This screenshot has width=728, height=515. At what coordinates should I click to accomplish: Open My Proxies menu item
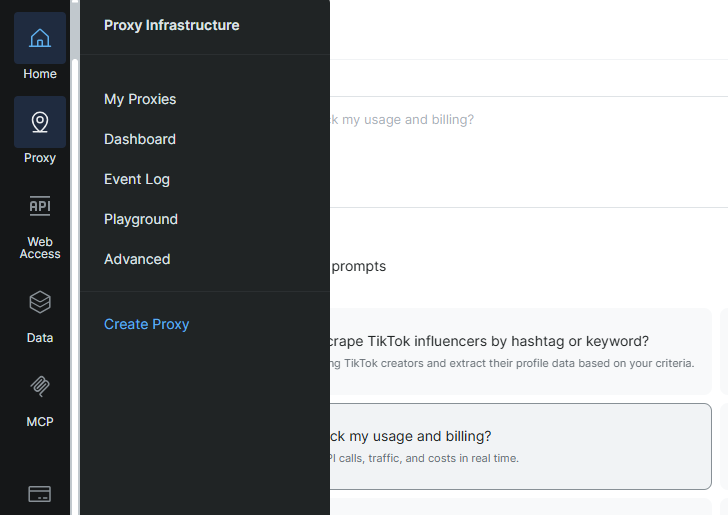click(140, 99)
